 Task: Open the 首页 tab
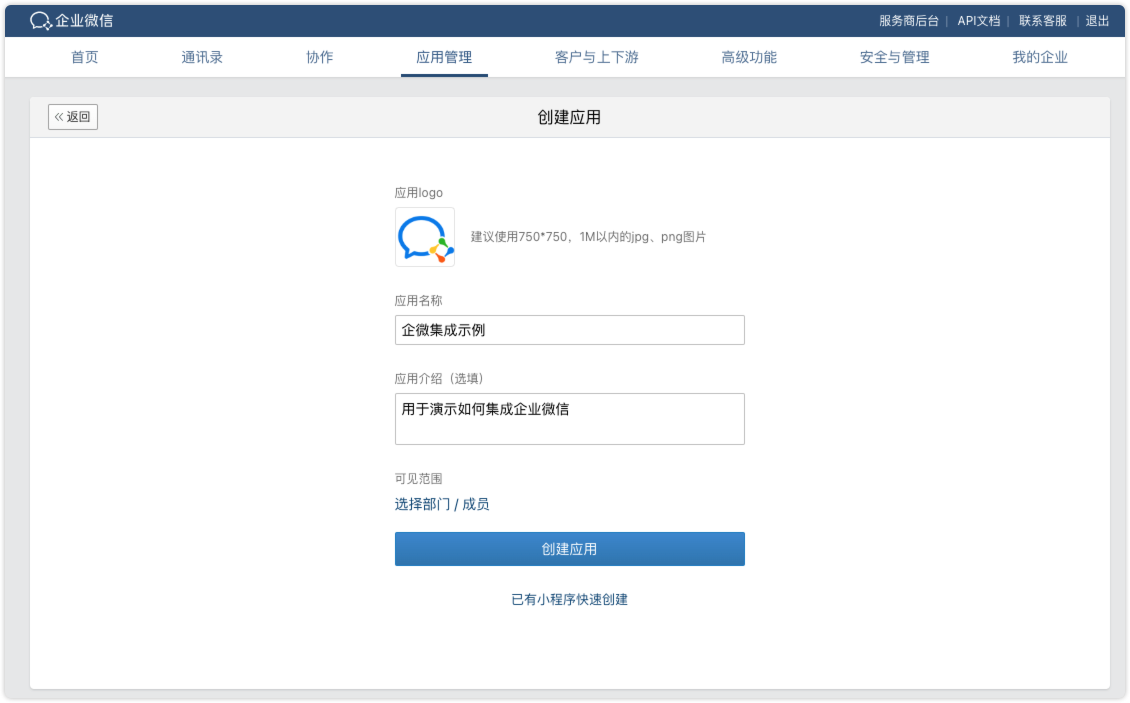pos(85,57)
